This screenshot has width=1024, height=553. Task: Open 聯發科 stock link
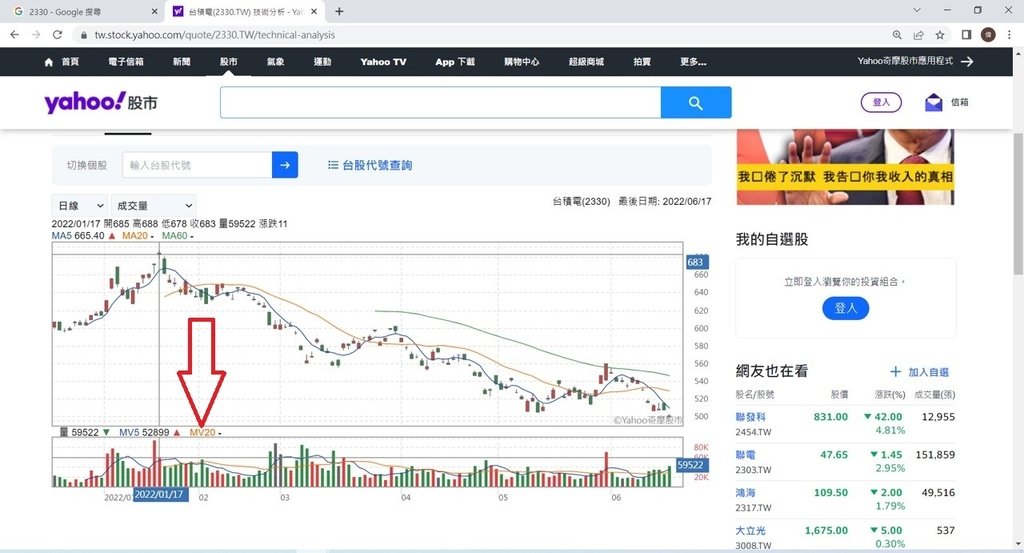(750, 417)
